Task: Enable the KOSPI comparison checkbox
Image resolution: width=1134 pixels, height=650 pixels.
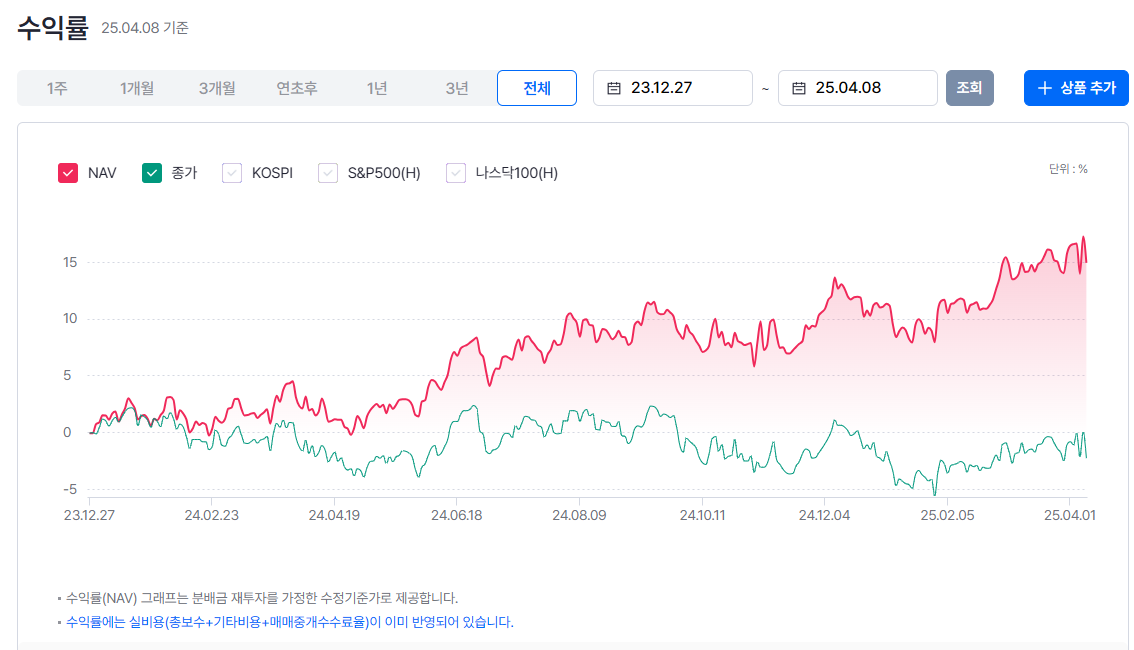Action: (232, 172)
